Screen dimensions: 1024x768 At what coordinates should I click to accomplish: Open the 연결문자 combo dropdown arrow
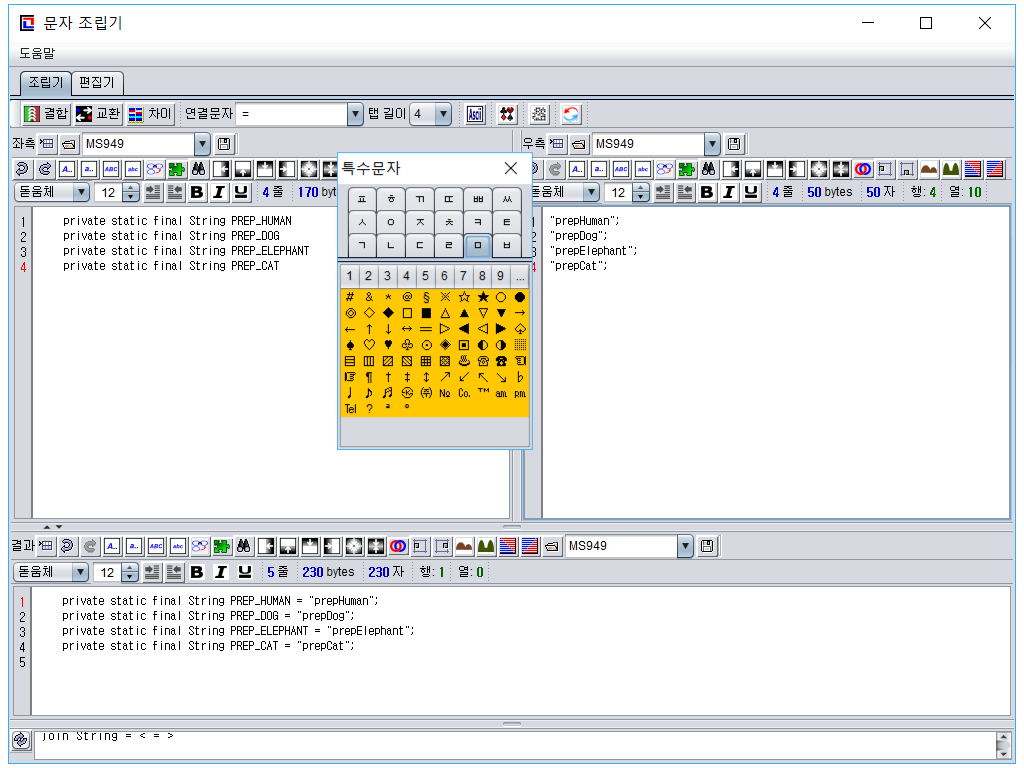355,114
